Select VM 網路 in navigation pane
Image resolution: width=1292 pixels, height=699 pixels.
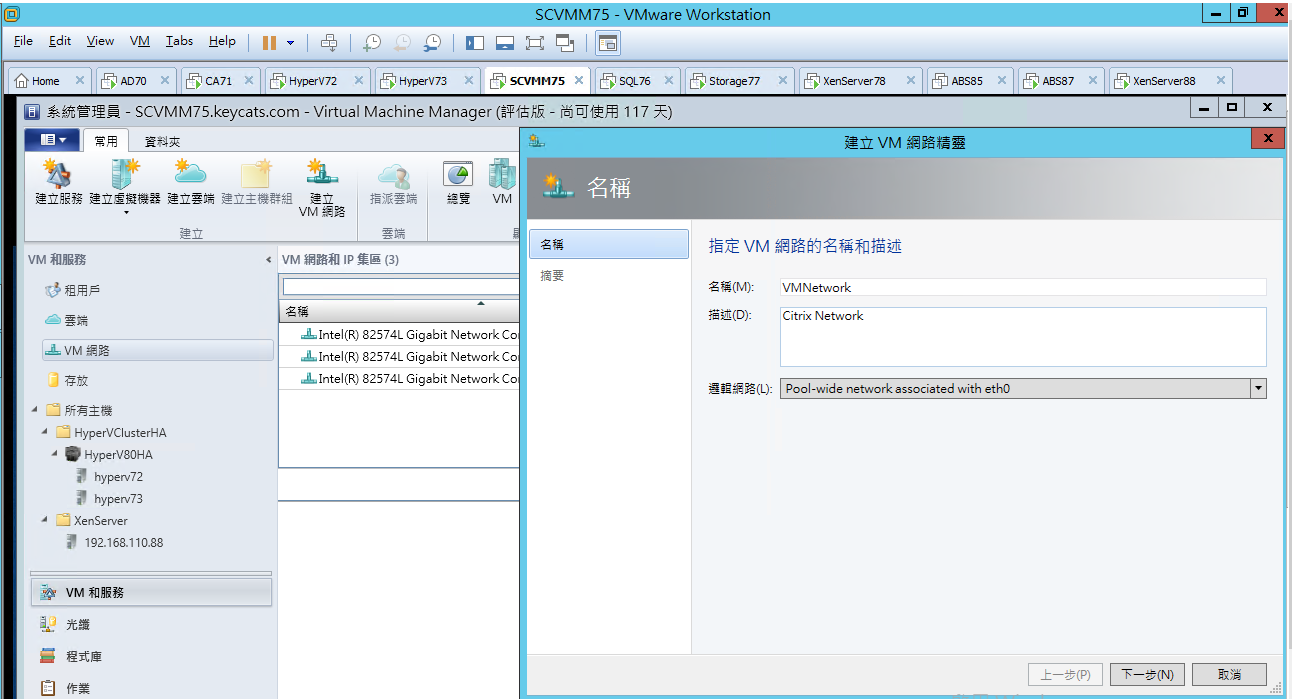[x=157, y=350]
